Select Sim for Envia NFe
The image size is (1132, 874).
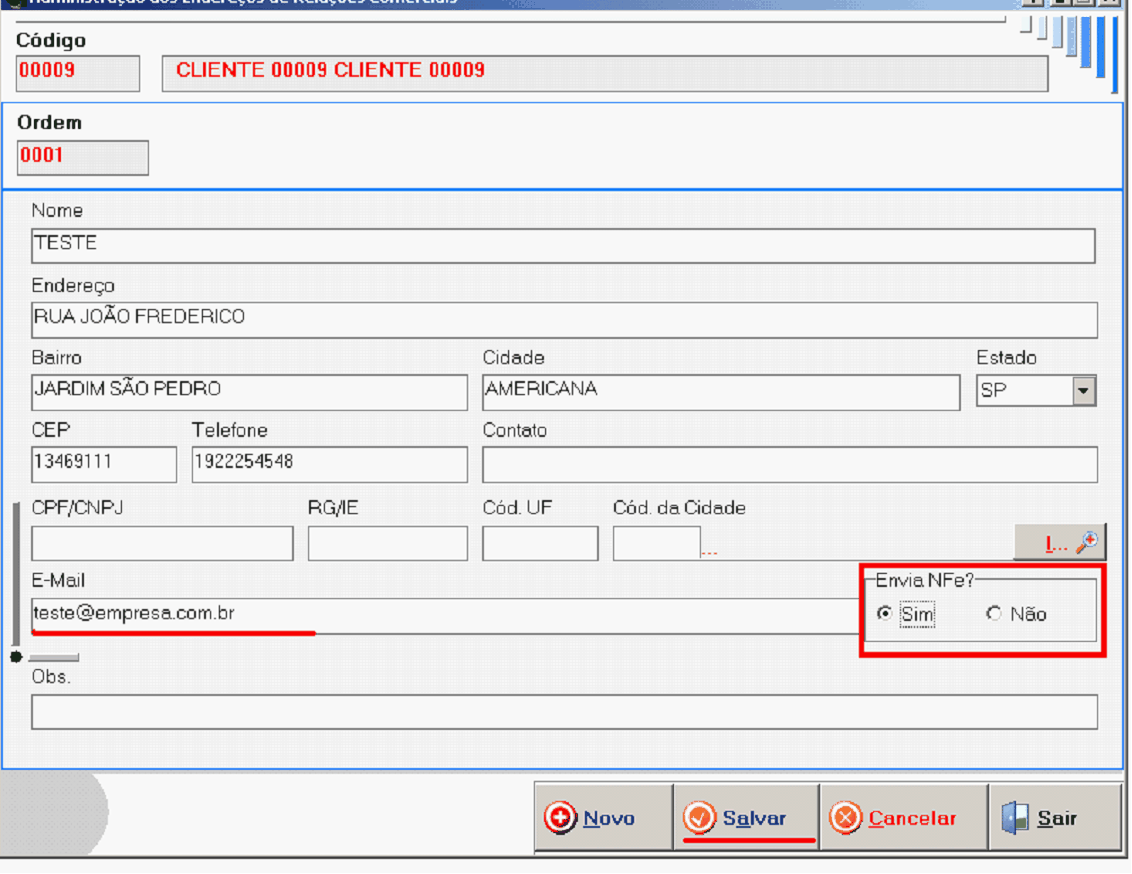[x=884, y=614]
